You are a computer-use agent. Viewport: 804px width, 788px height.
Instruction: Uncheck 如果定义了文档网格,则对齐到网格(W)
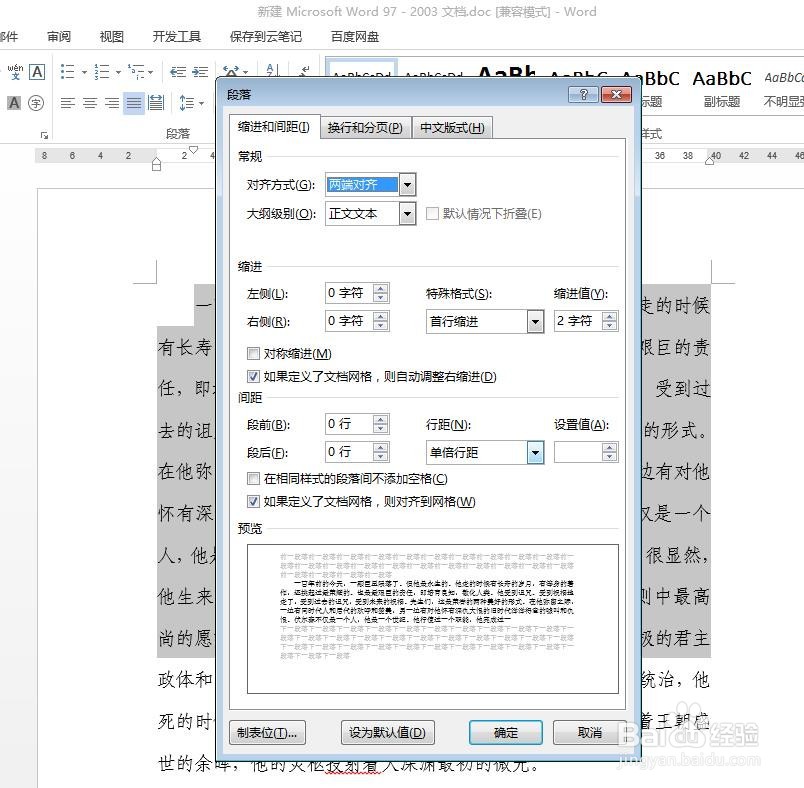[x=253, y=501]
